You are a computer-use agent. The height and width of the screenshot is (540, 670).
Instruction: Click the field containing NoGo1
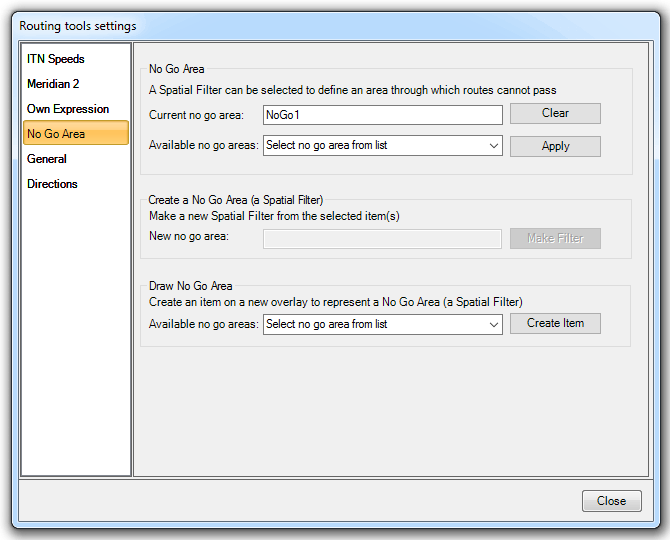[x=382, y=115]
